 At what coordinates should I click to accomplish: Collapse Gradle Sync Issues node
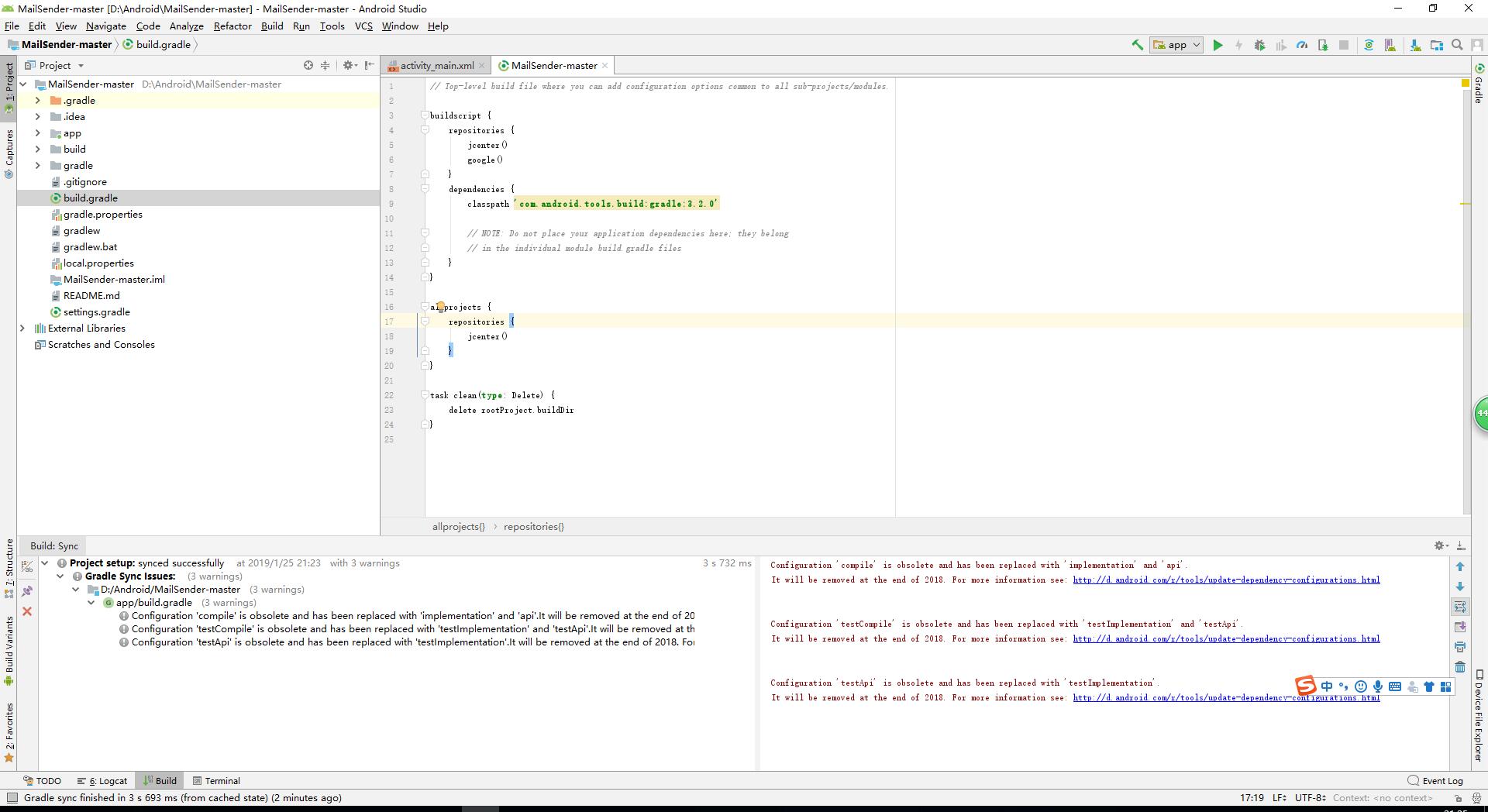pos(60,576)
